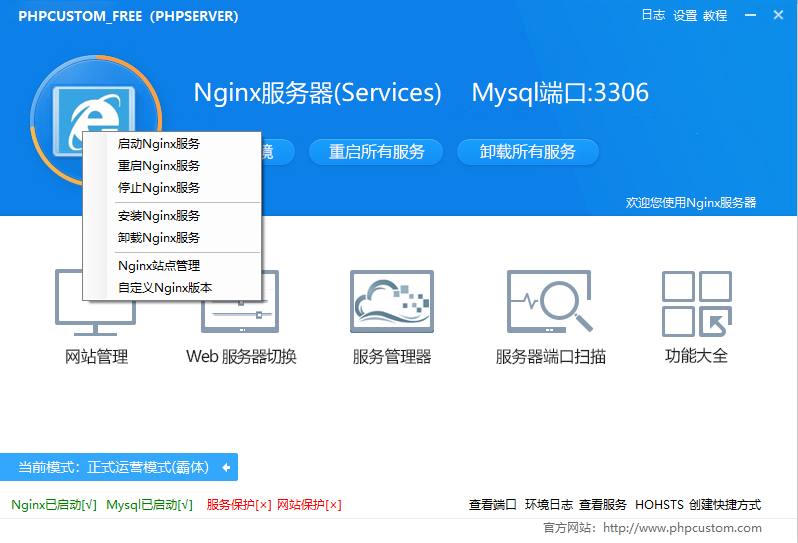Open Nginx站点管理 from the context menu

(x=172, y=266)
